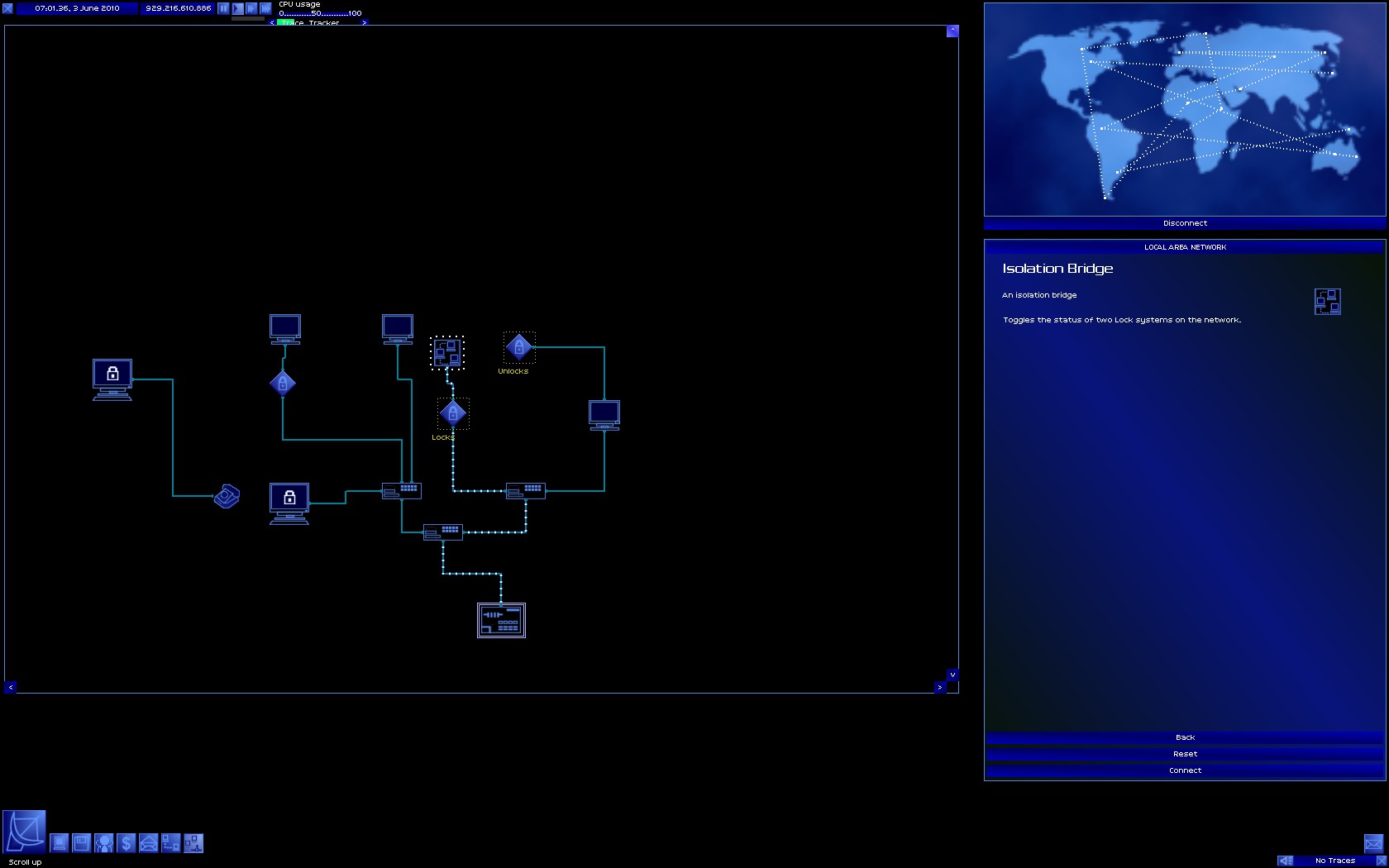Select the router at the network bottom
Screen dimensions: 1389x868
tap(501, 620)
